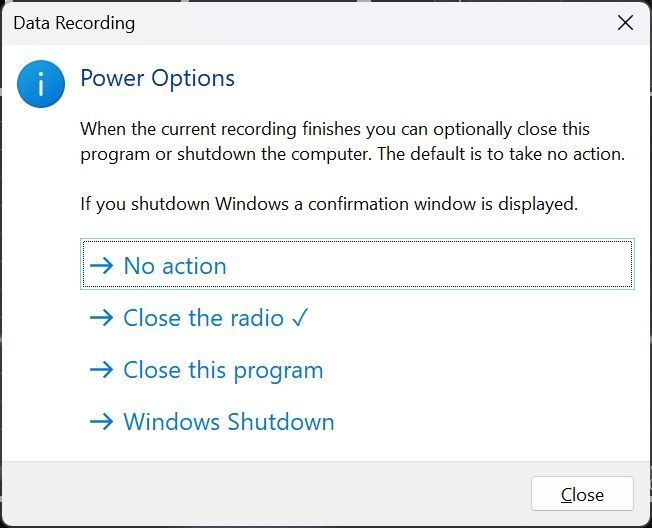Choose the "Close the radio" option
The image size is (652, 528).
pyautogui.click(x=203, y=318)
